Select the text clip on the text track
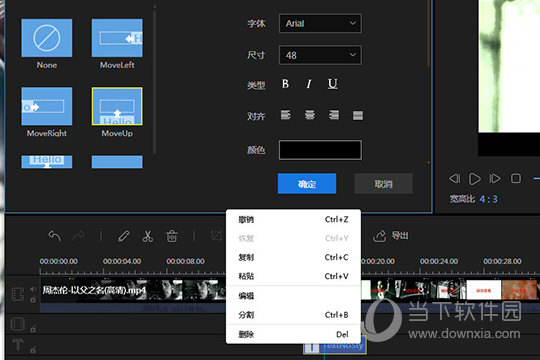Screen dimensions: 540x360 334,346
